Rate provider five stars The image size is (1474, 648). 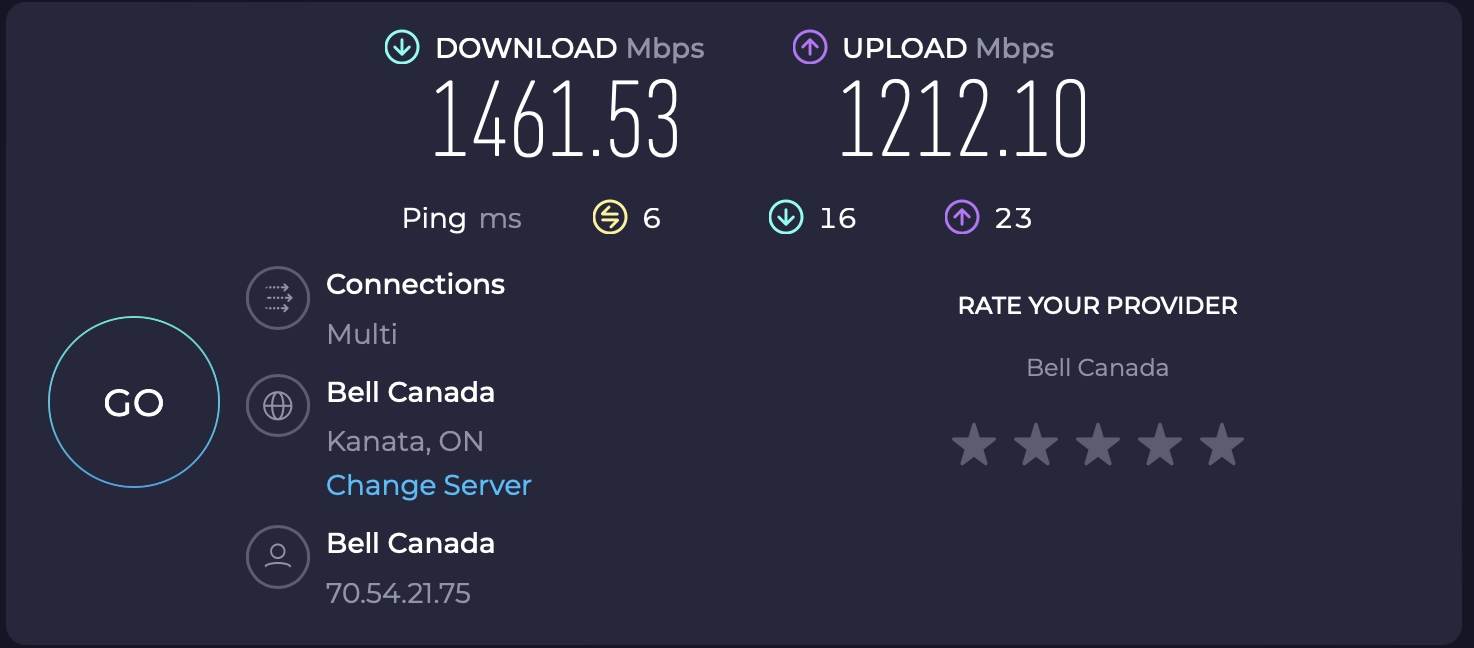coord(1221,444)
